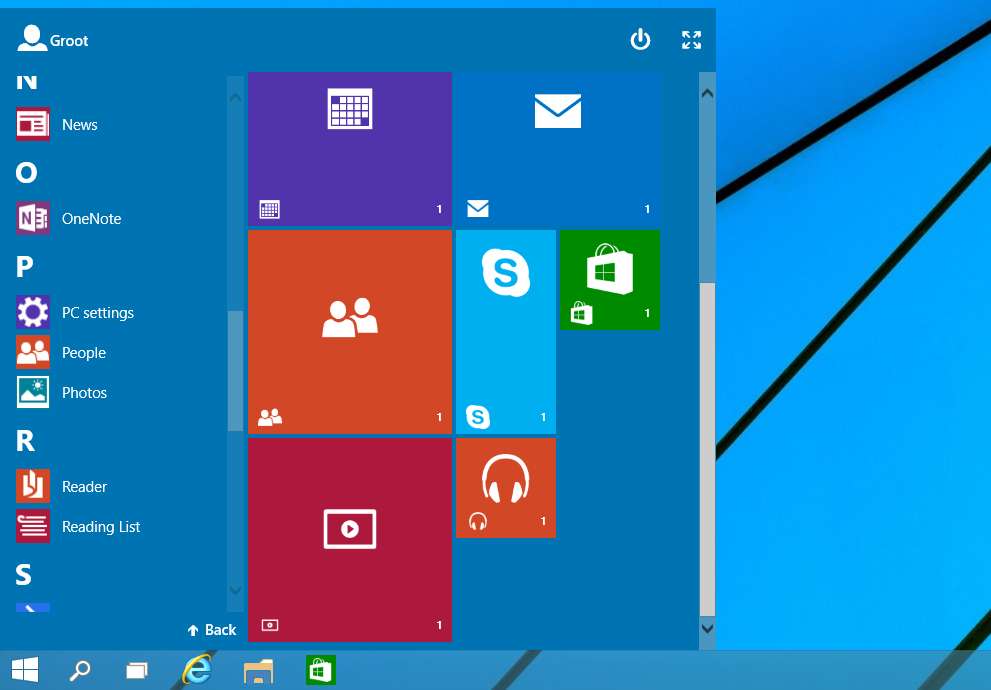Viewport: 991px width, 690px height.
Task: Open File Explorer from the taskbar
Action: (258, 670)
